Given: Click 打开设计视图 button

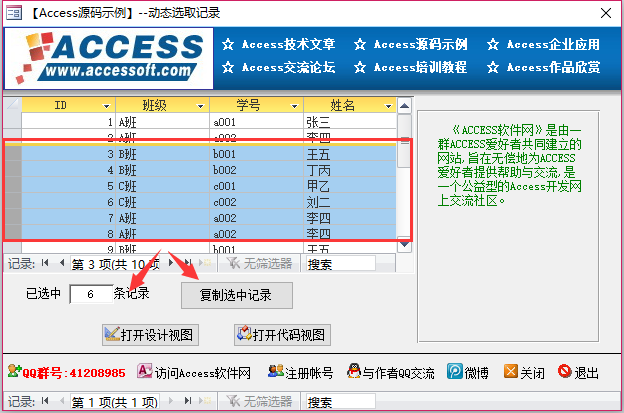Looking at the screenshot, I should pyautogui.click(x=150, y=335).
